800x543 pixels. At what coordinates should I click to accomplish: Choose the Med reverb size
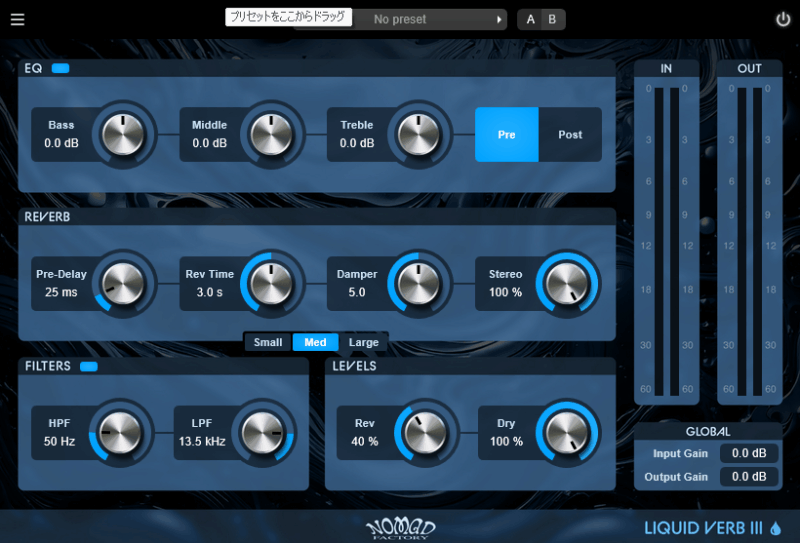315,342
